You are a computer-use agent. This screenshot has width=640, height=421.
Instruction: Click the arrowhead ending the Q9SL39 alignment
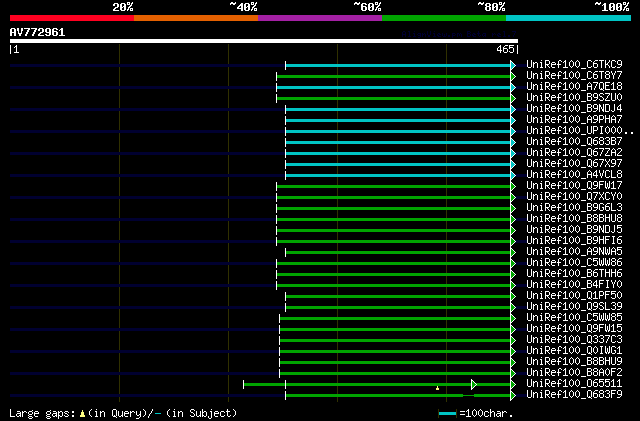pyautogui.click(x=513, y=307)
